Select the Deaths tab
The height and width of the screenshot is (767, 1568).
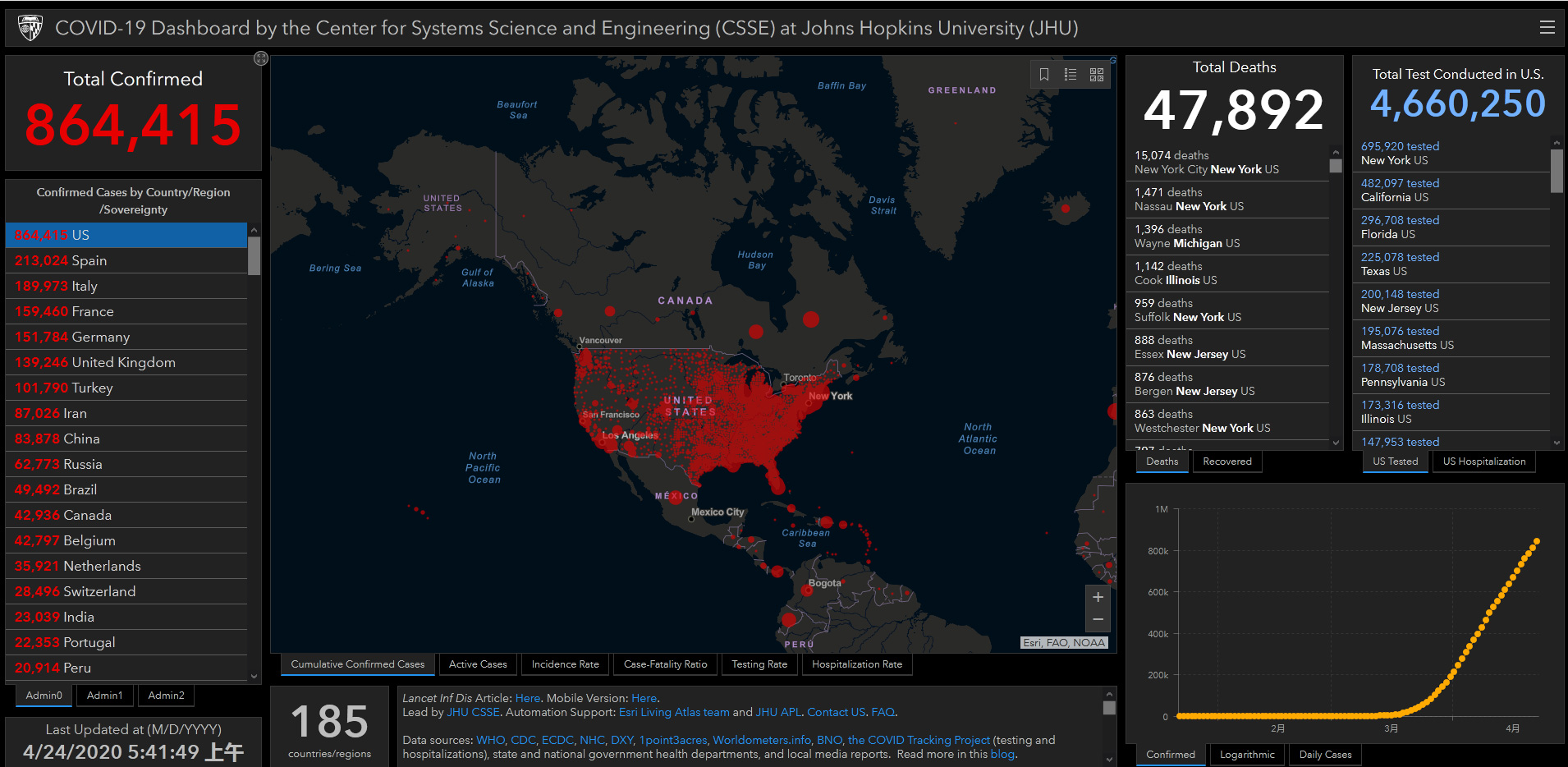pyautogui.click(x=1162, y=462)
